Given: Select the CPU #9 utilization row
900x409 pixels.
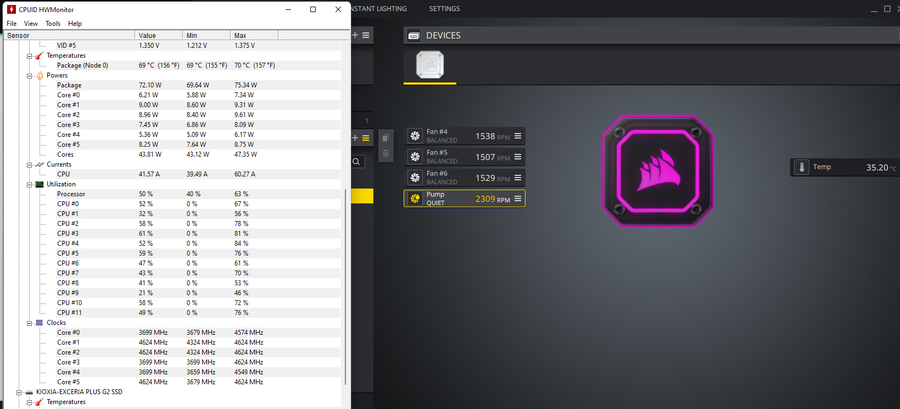Looking at the screenshot, I should tap(198, 293).
